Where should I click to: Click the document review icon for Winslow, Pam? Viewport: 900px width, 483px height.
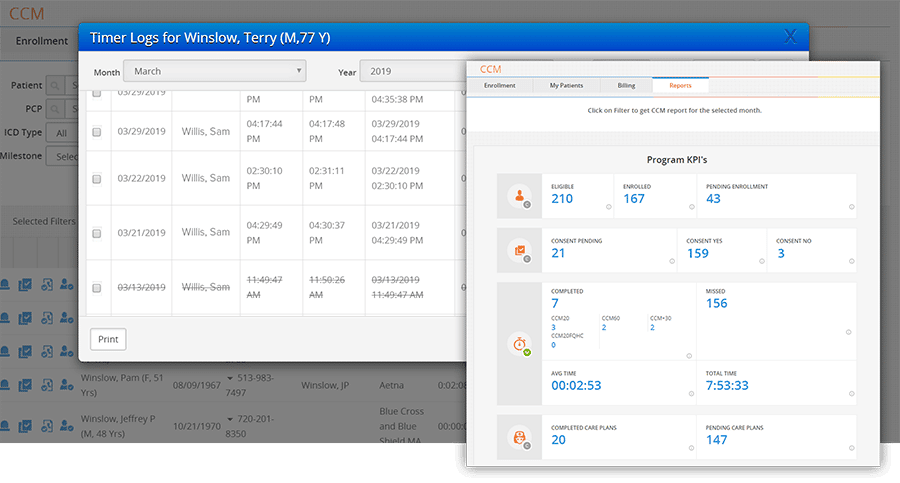pyautogui.click(x=46, y=385)
